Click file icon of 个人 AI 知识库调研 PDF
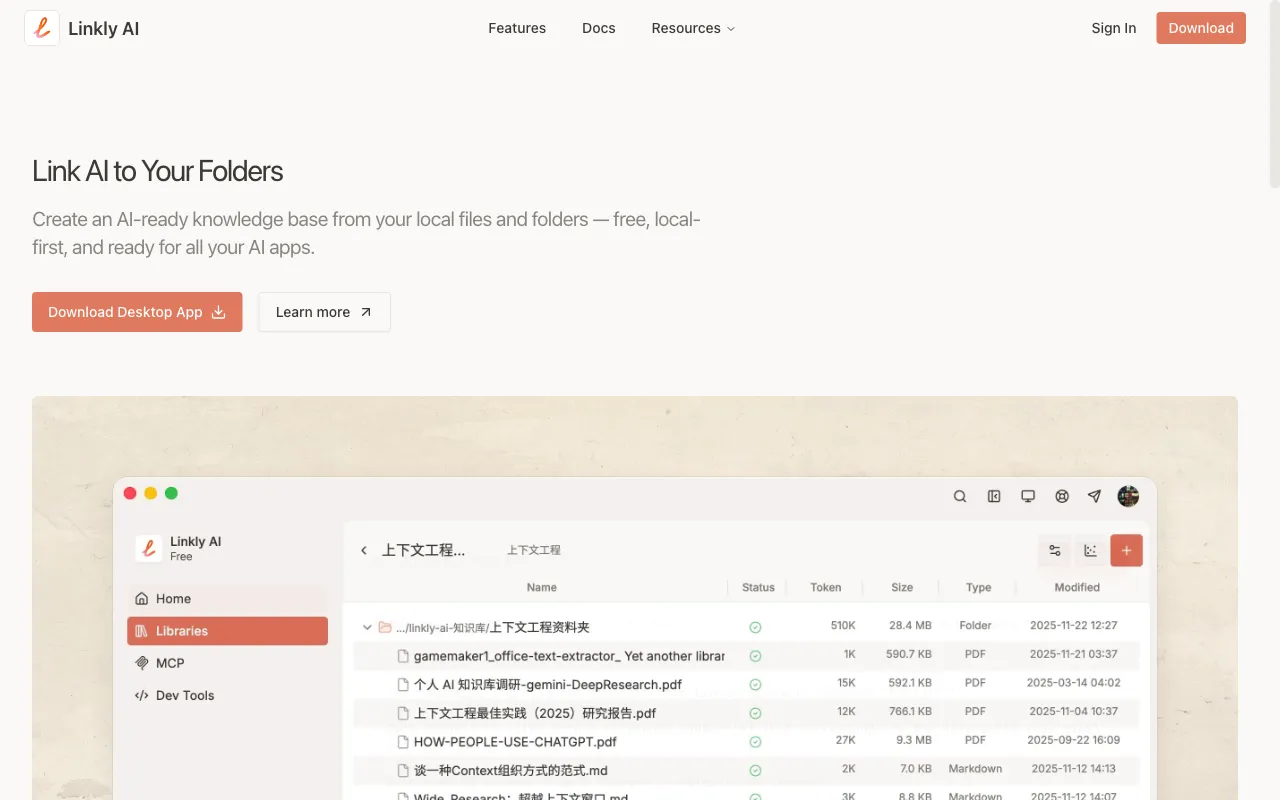Viewport: 1280px width, 800px height. pyautogui.click(x=404, y=685)
